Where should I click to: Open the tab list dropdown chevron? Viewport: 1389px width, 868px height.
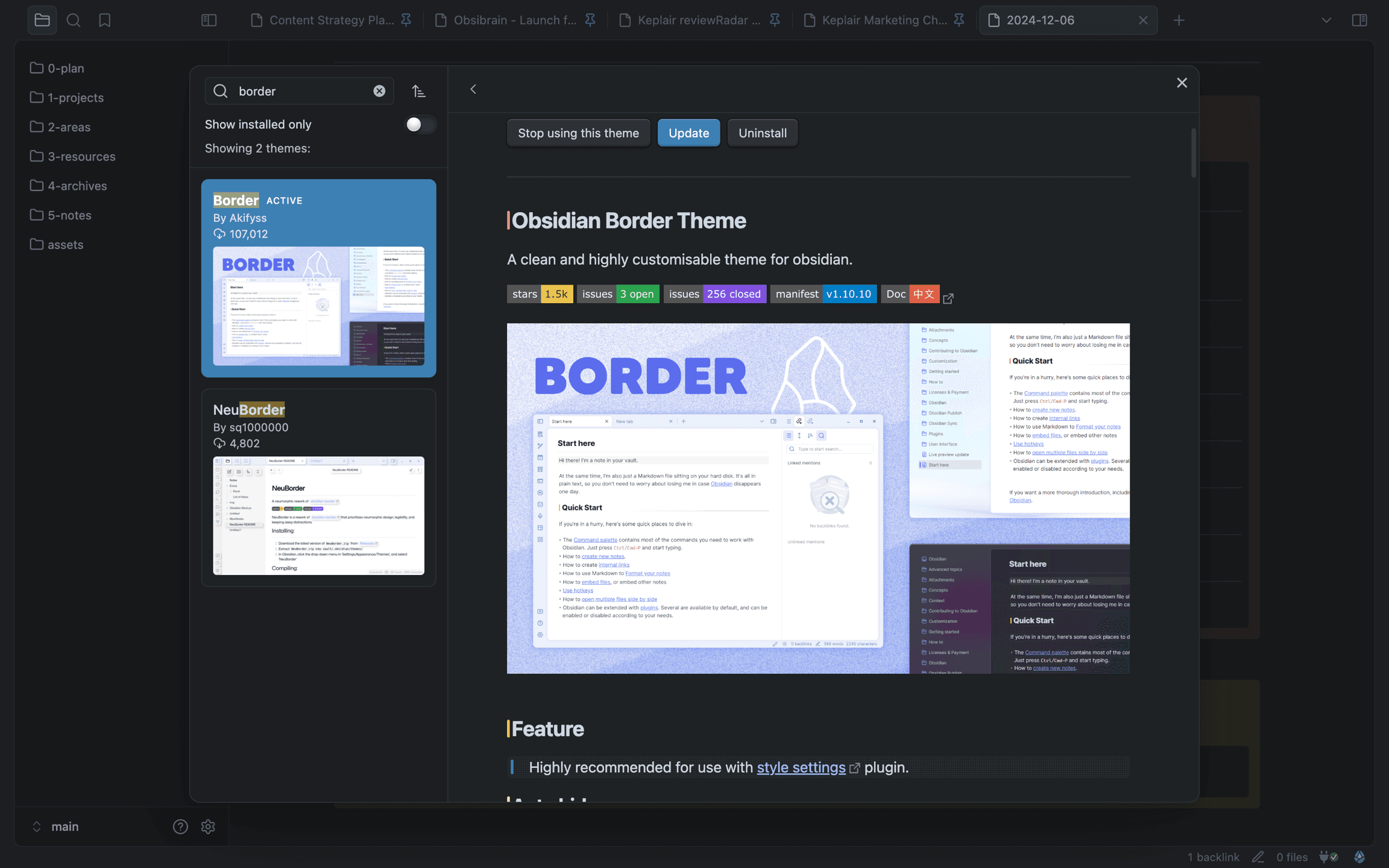point(1326,20)
